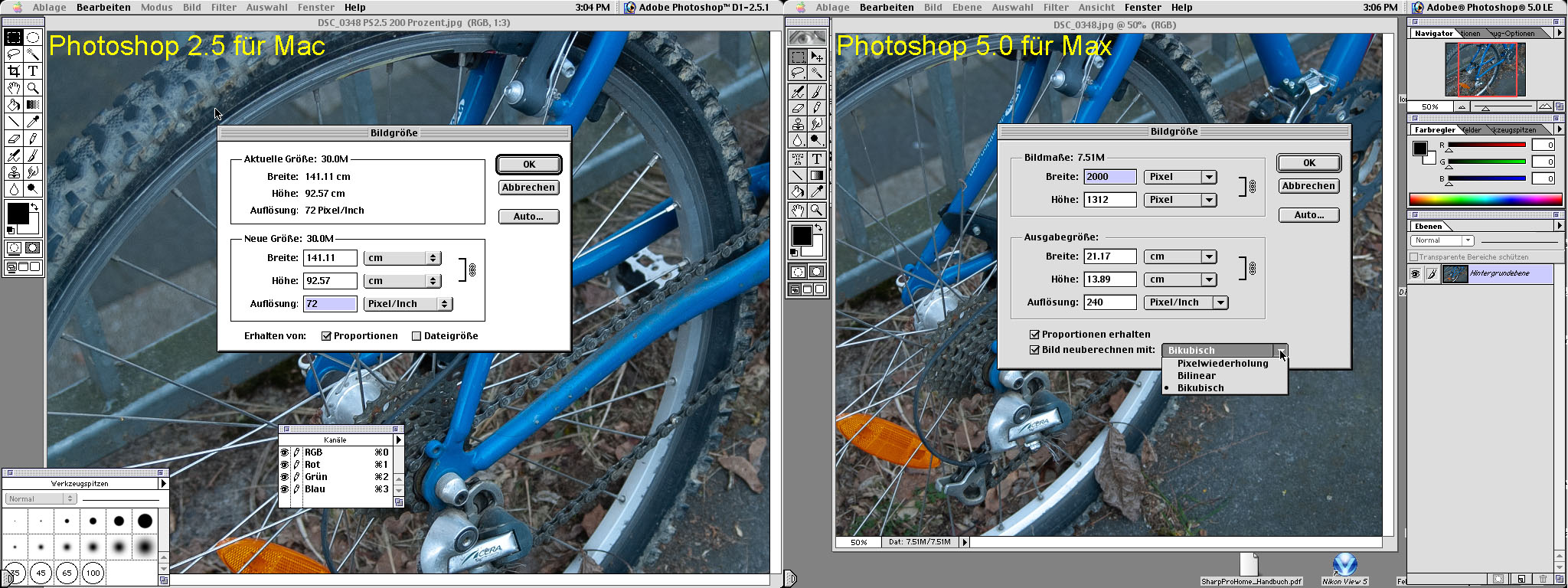This screenshot has width=1568, height=588.
Task: Hide the Rot channel eye
Action: (284, 465)
